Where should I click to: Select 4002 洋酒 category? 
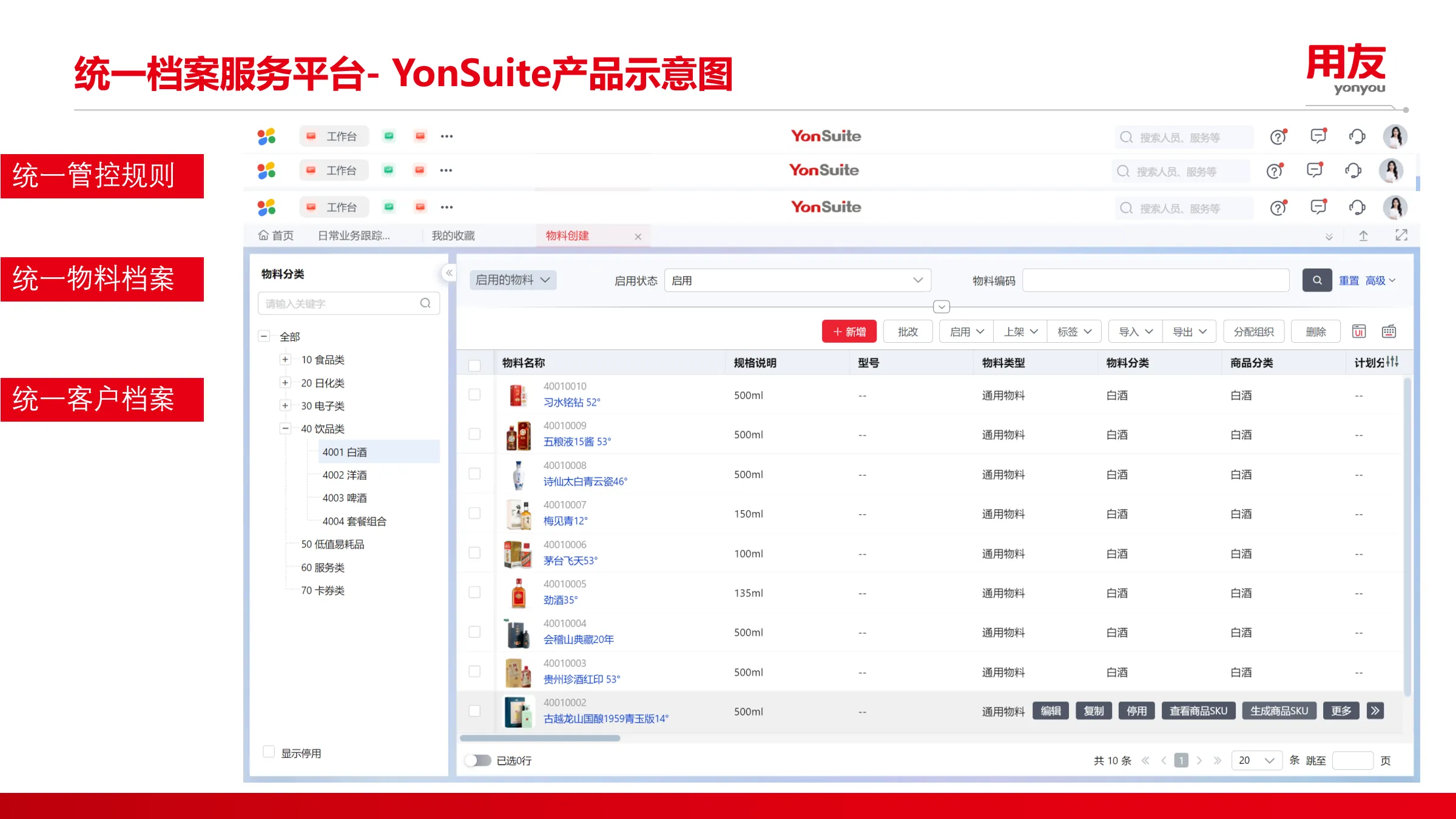[x=345, y=475]
